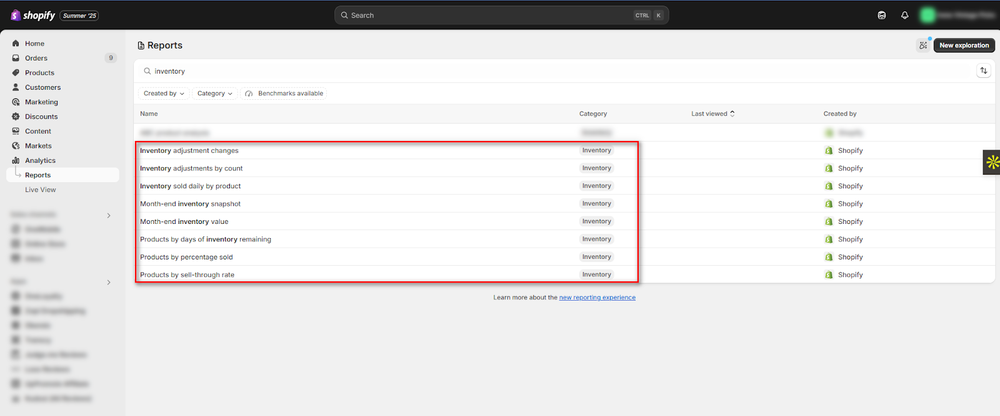Open the storefront icon in top bar
Viewport: 1000px width, 416px height.
pos(881,16)
